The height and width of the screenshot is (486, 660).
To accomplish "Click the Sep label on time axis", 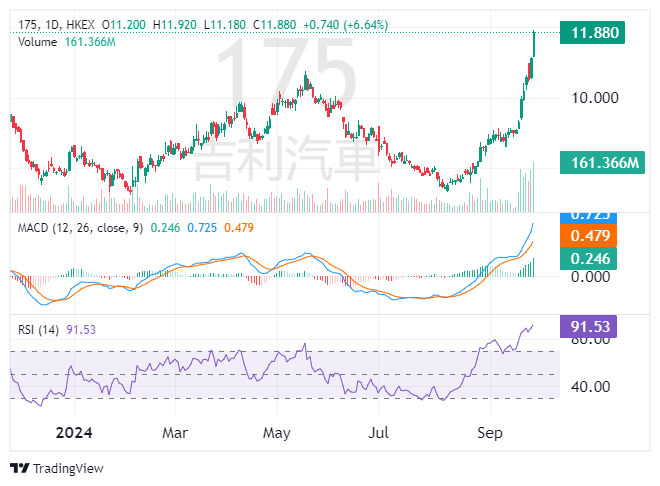I will coord(490,435).
